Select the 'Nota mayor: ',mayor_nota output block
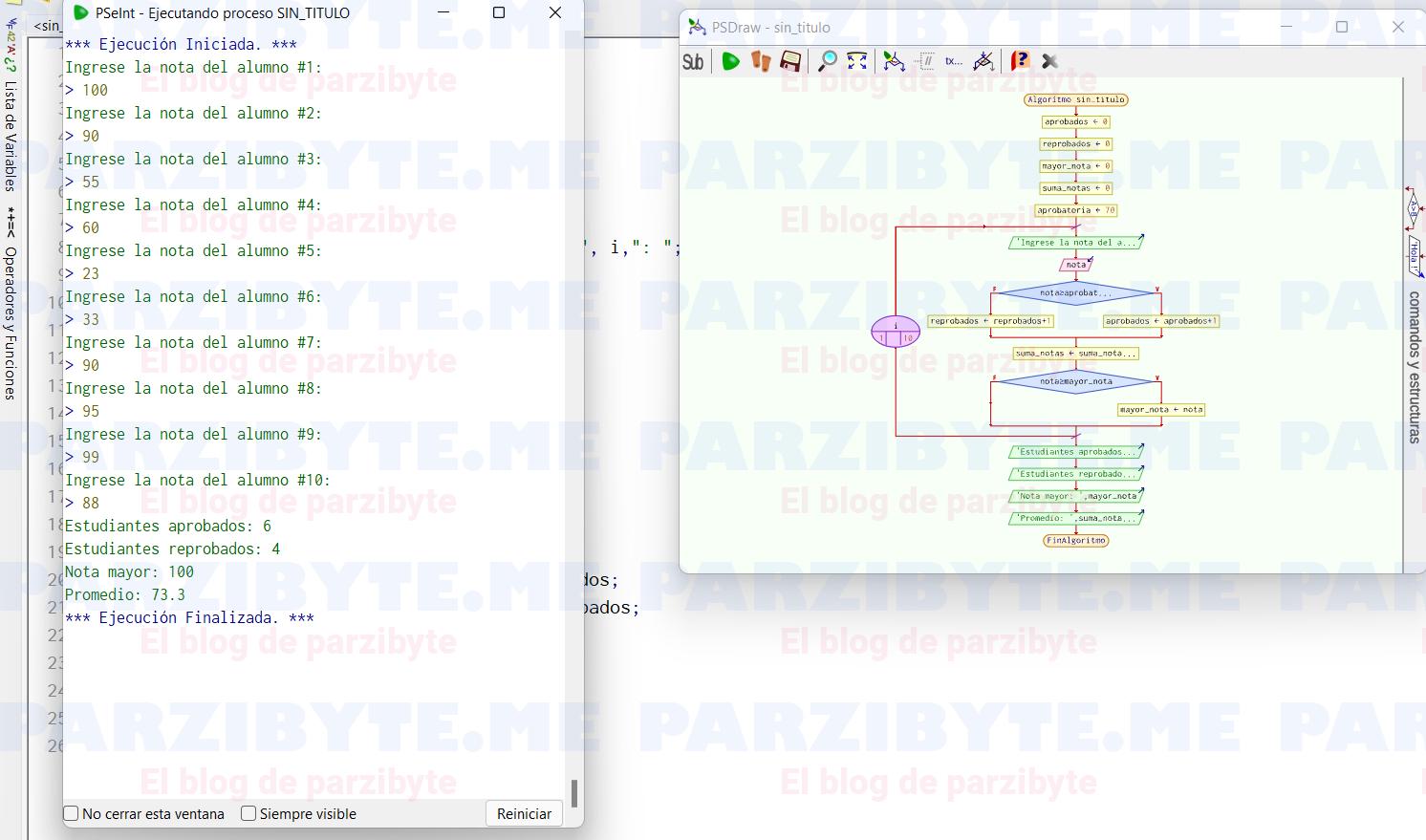 coord(1076,496)
